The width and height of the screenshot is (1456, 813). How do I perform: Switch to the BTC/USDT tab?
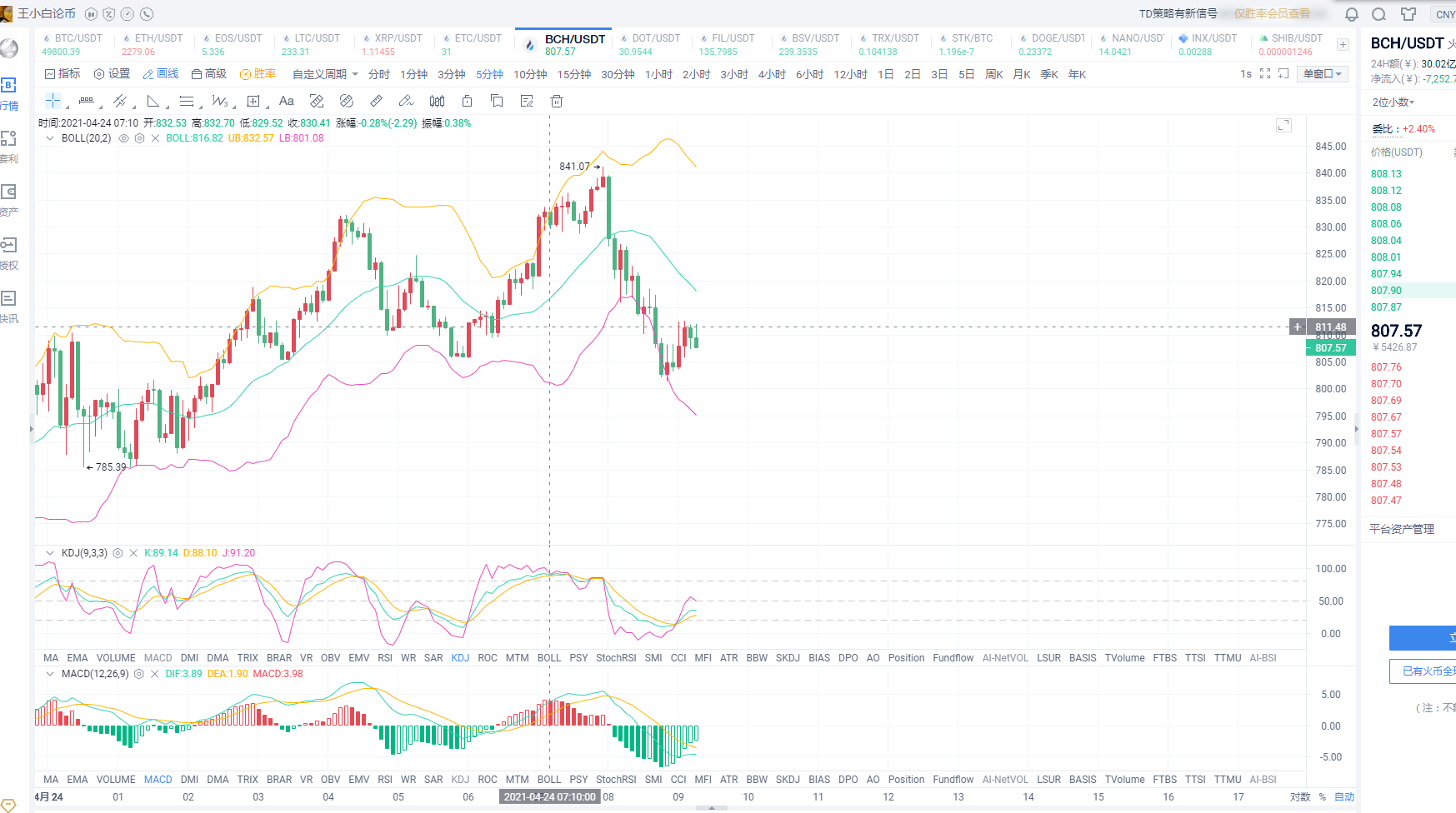click(73, 45)
